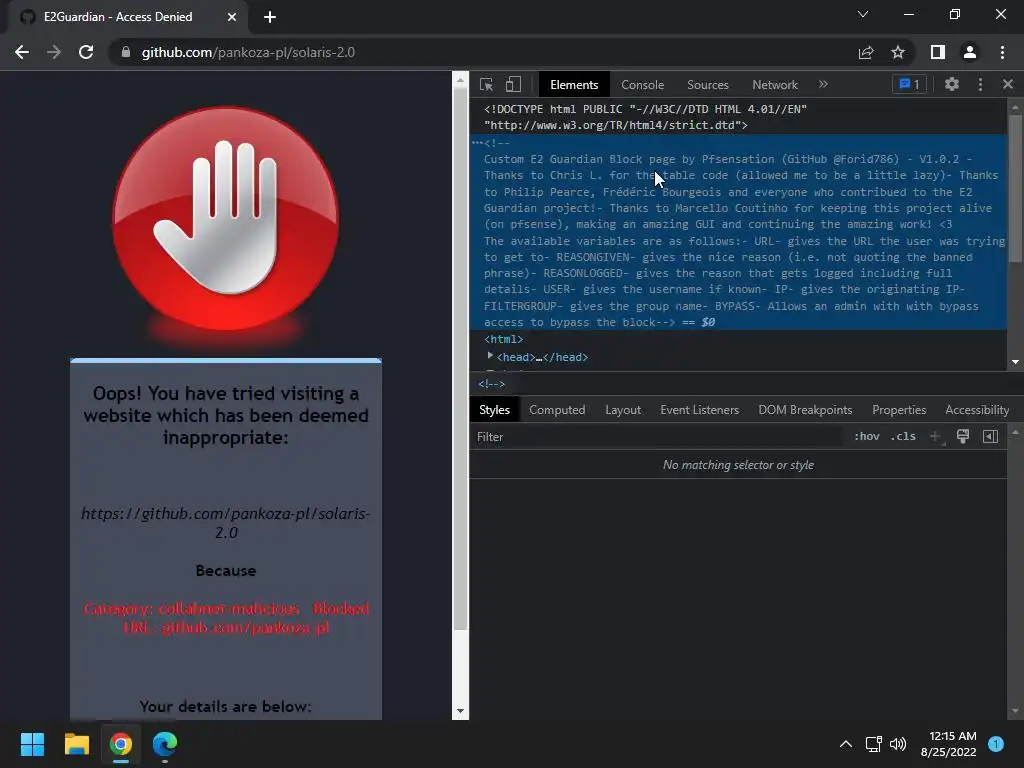
Task: Open the clock and date panel
Action: coord(948,744)
